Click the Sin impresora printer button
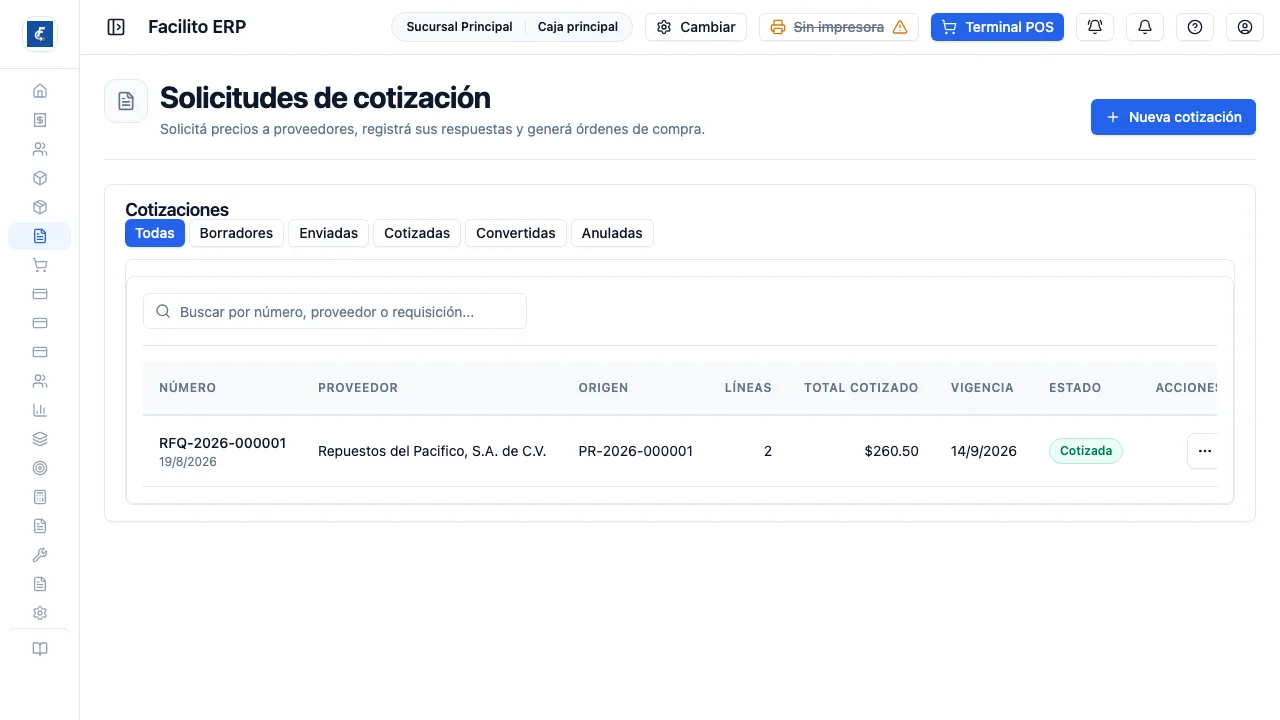 [839, 27]
